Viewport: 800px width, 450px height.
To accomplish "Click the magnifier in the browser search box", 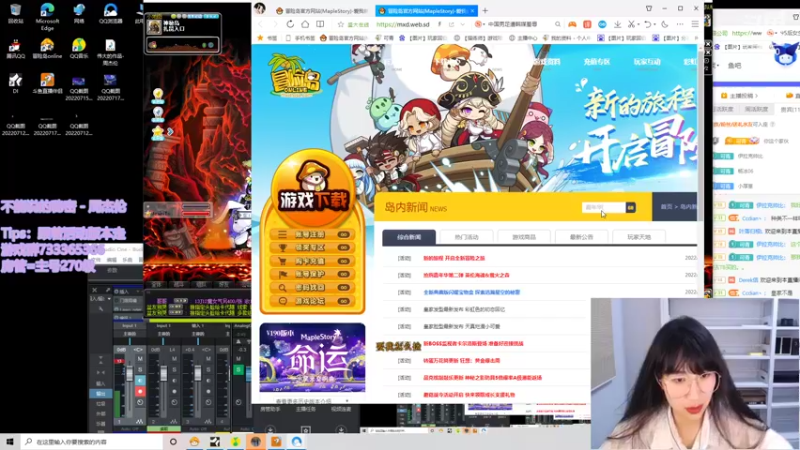I will tap(558, 24).
